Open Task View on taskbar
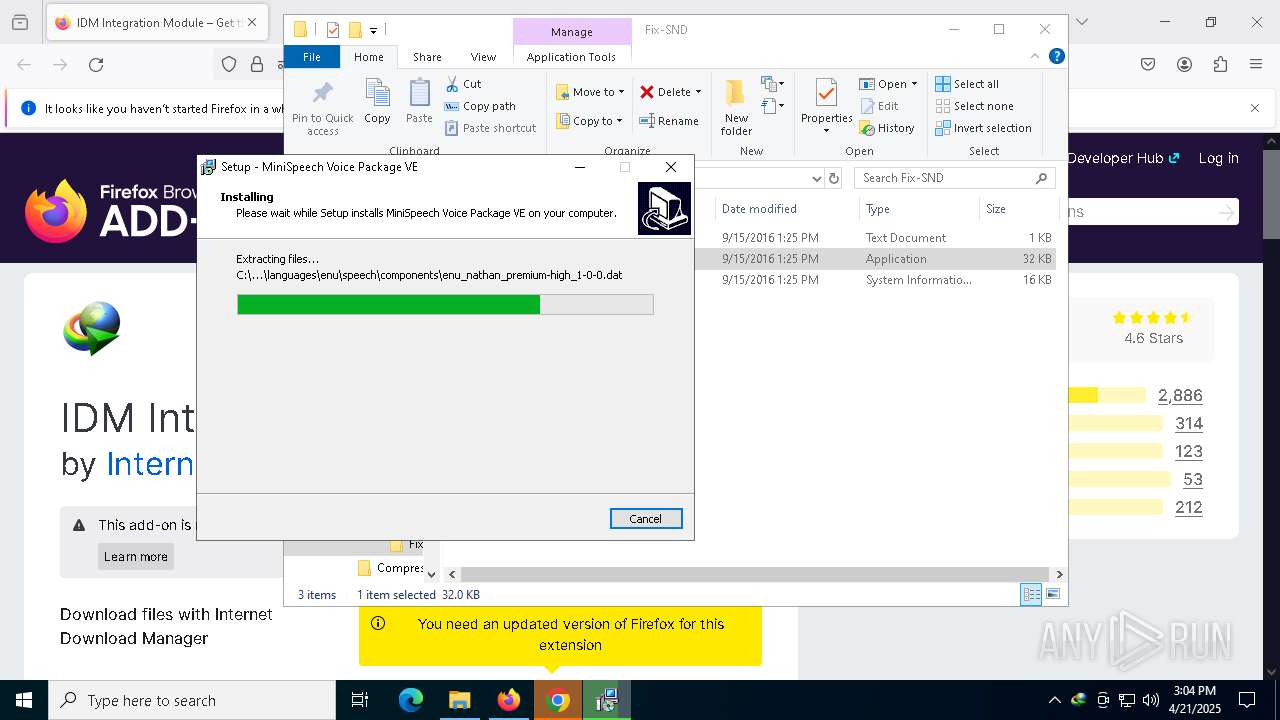Viewport: 1280px width, 720px height. click(x=360, y=700)
